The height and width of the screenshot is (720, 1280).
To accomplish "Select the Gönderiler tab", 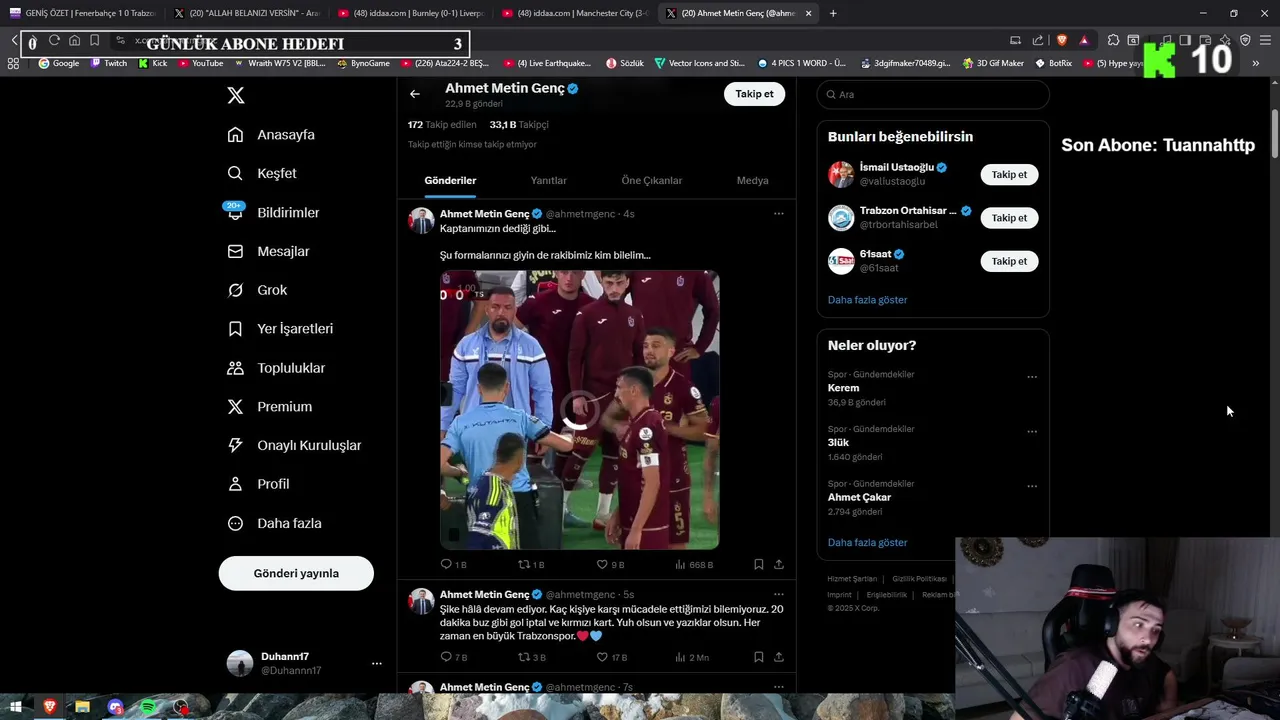I will coord(450,181).
